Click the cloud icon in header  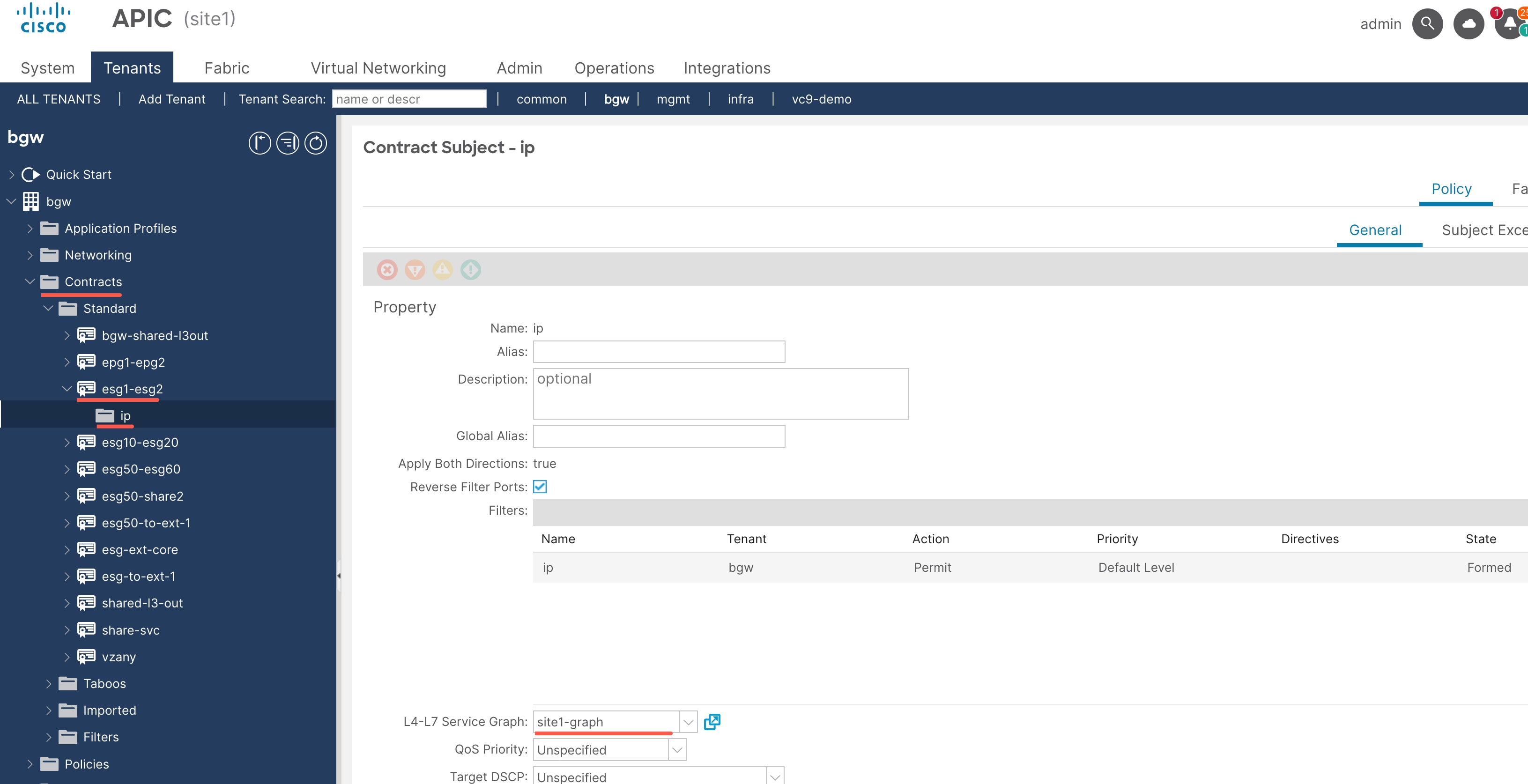(1469, 24)
